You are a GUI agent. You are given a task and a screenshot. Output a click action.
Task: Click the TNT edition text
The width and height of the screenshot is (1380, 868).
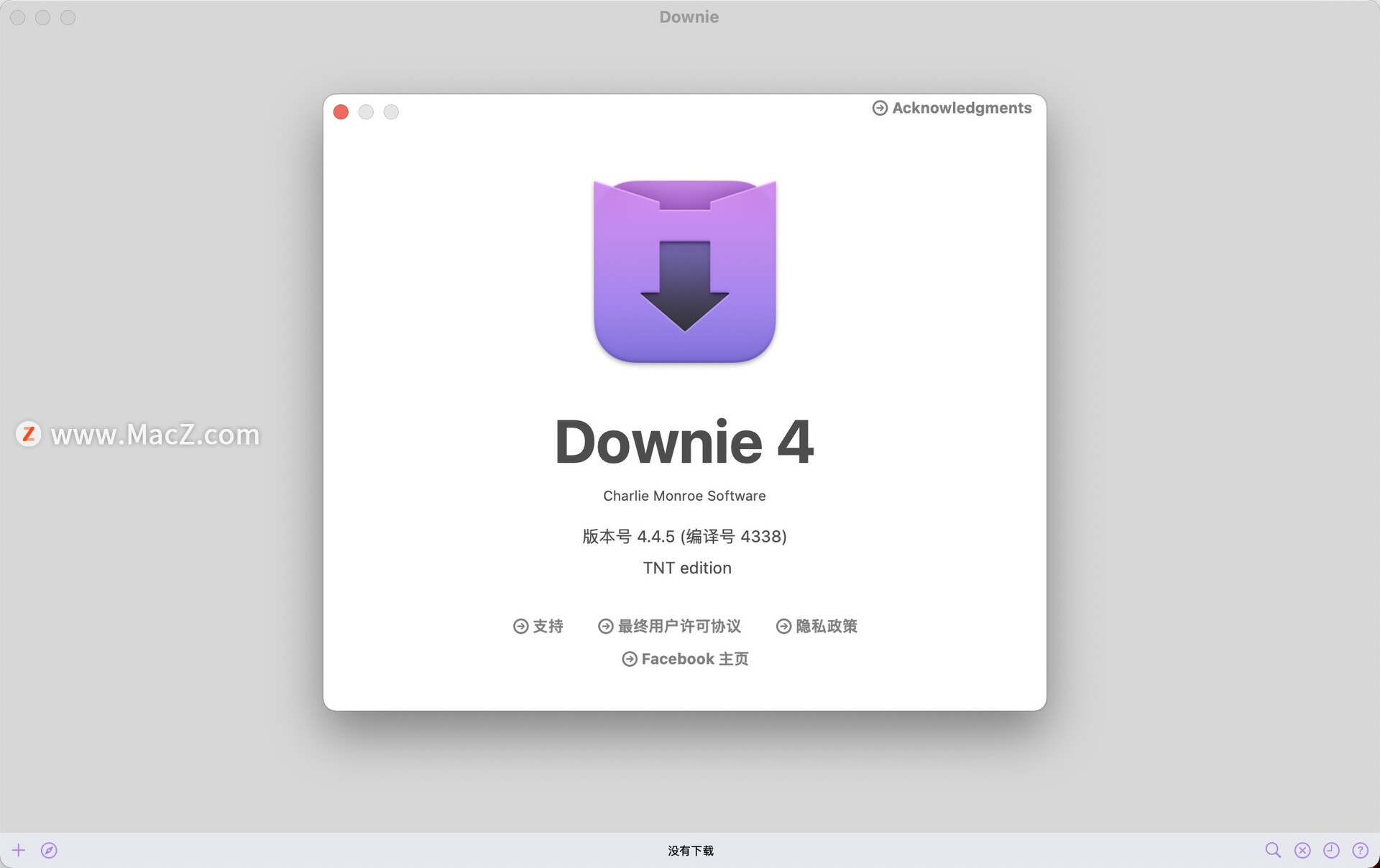click(687, 568)
